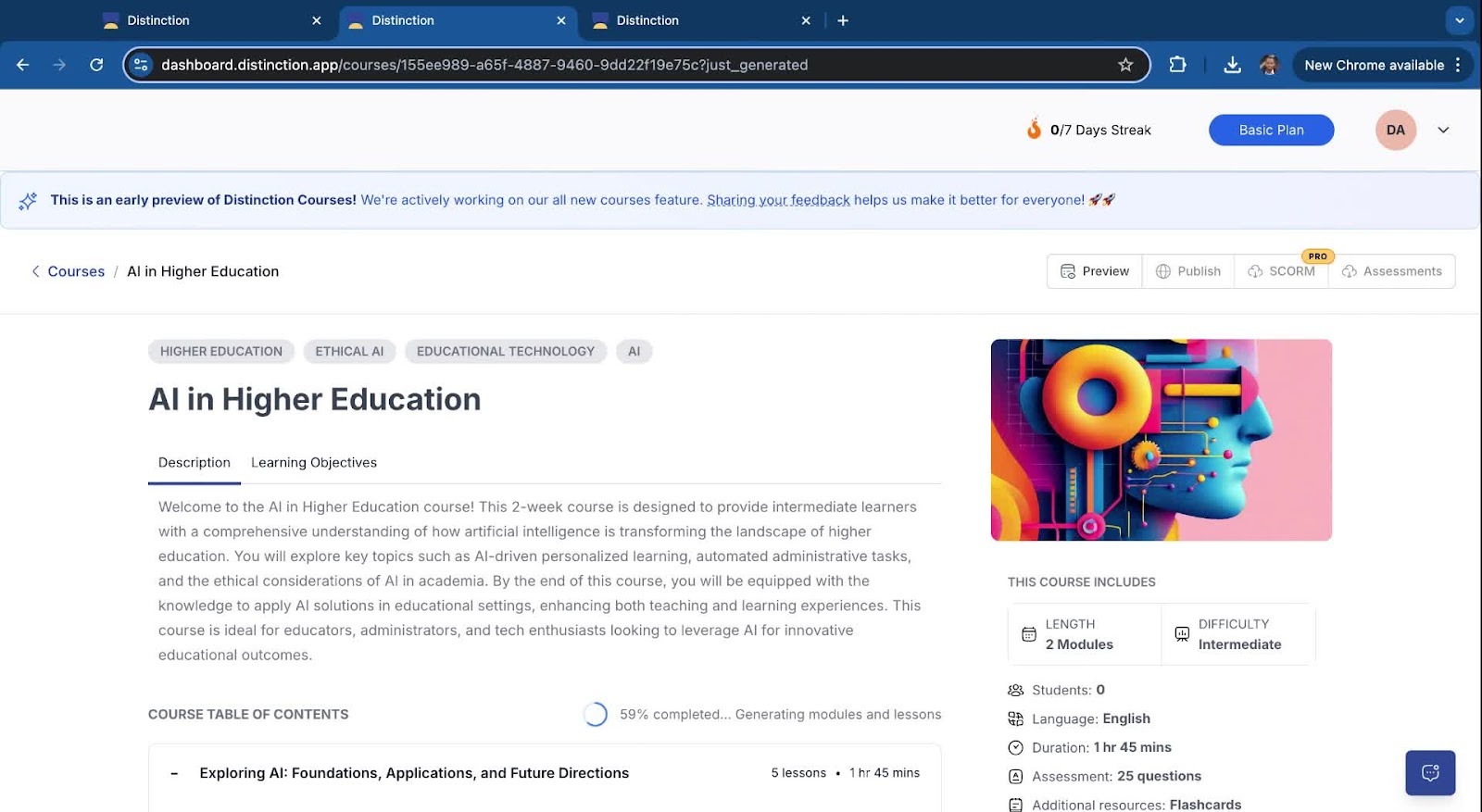Switch to the Learning Objectives tab
The height and width of the screenshot is (812, 1482).
pos(313,462)
